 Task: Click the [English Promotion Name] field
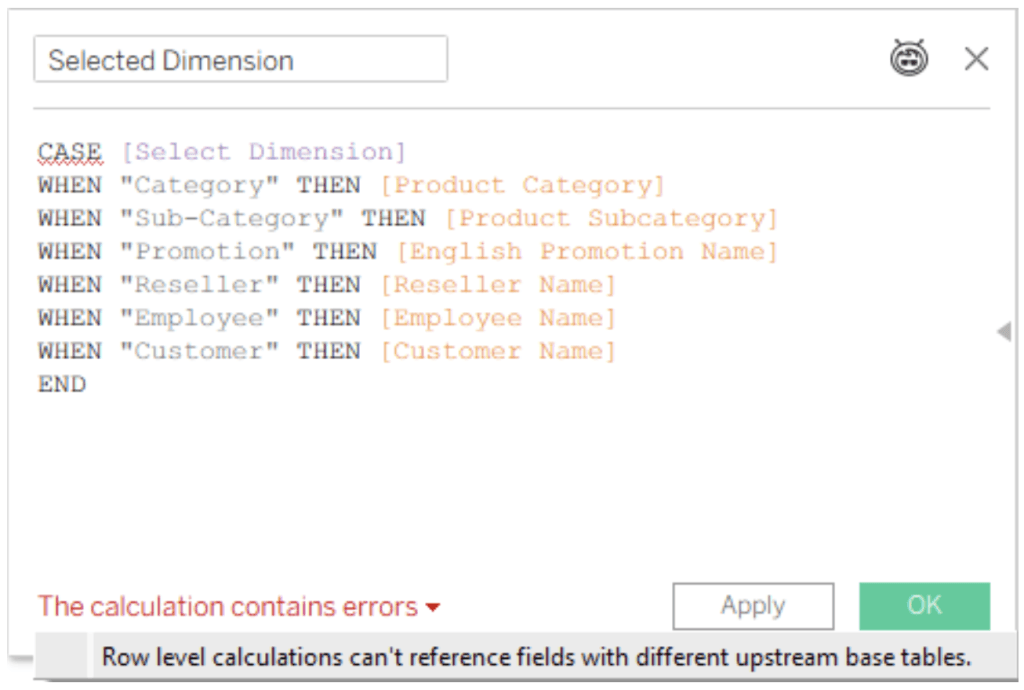tap(586, 251)
